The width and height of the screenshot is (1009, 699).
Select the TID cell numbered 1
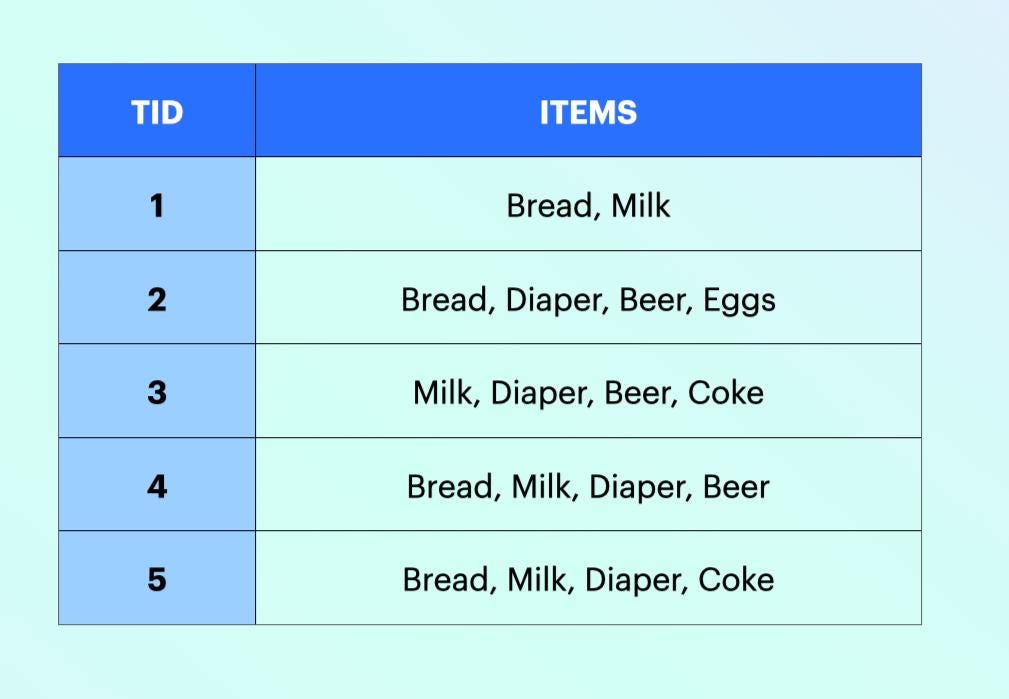pos(157,203)
